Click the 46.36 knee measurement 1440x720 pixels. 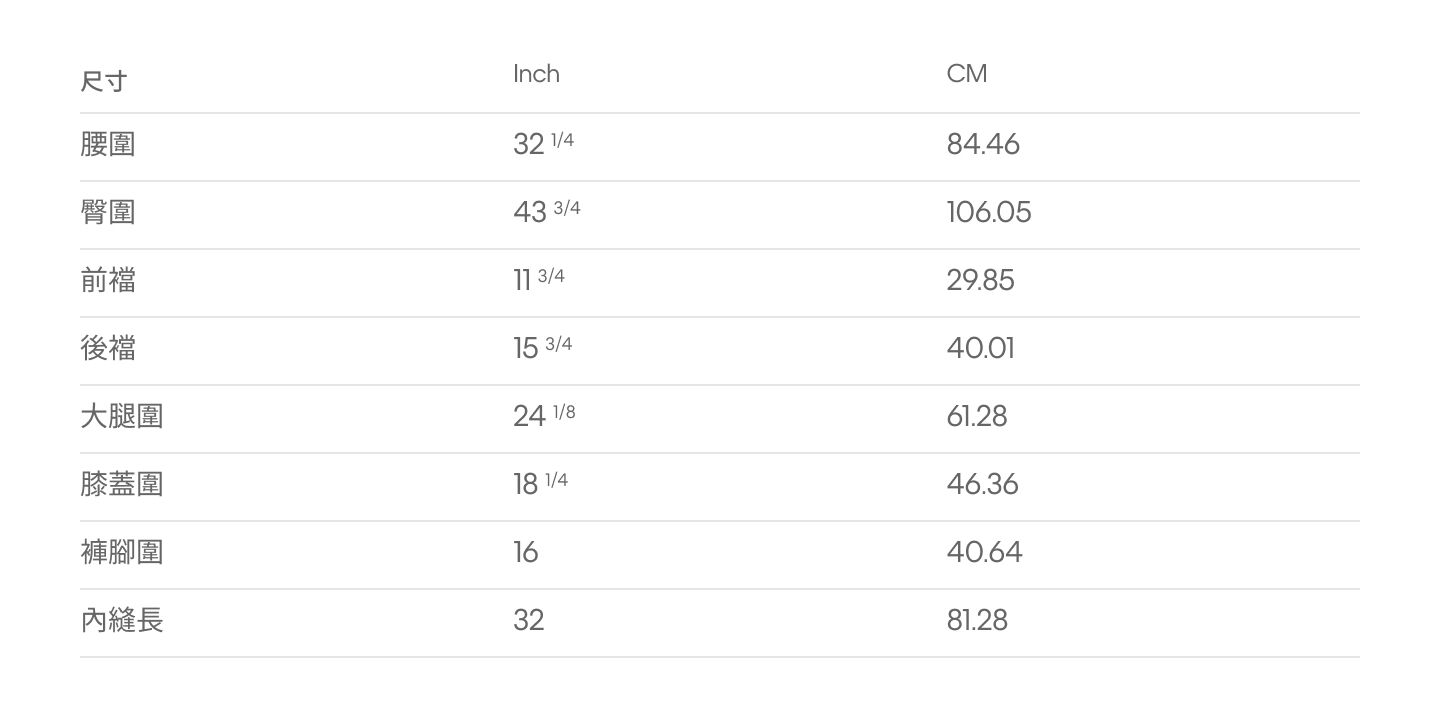click(x=983, y=485)
